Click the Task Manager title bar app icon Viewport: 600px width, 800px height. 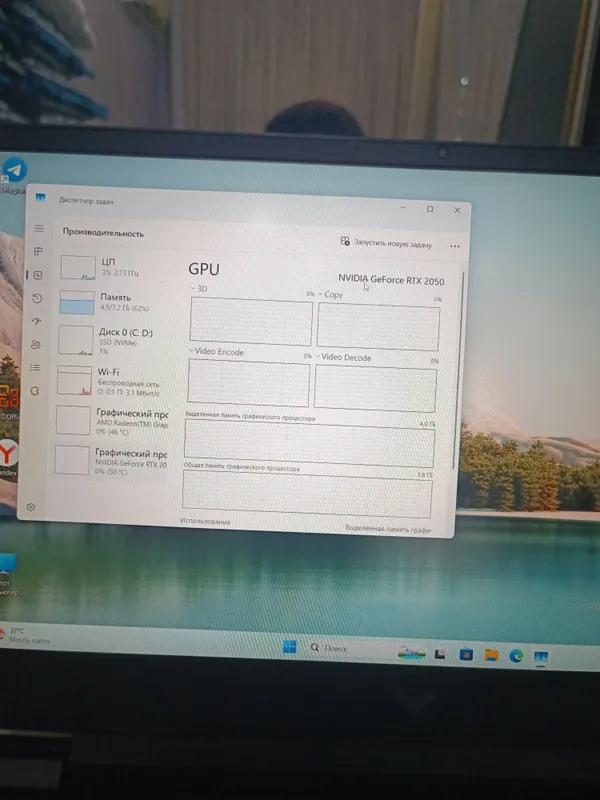(41, 198)
